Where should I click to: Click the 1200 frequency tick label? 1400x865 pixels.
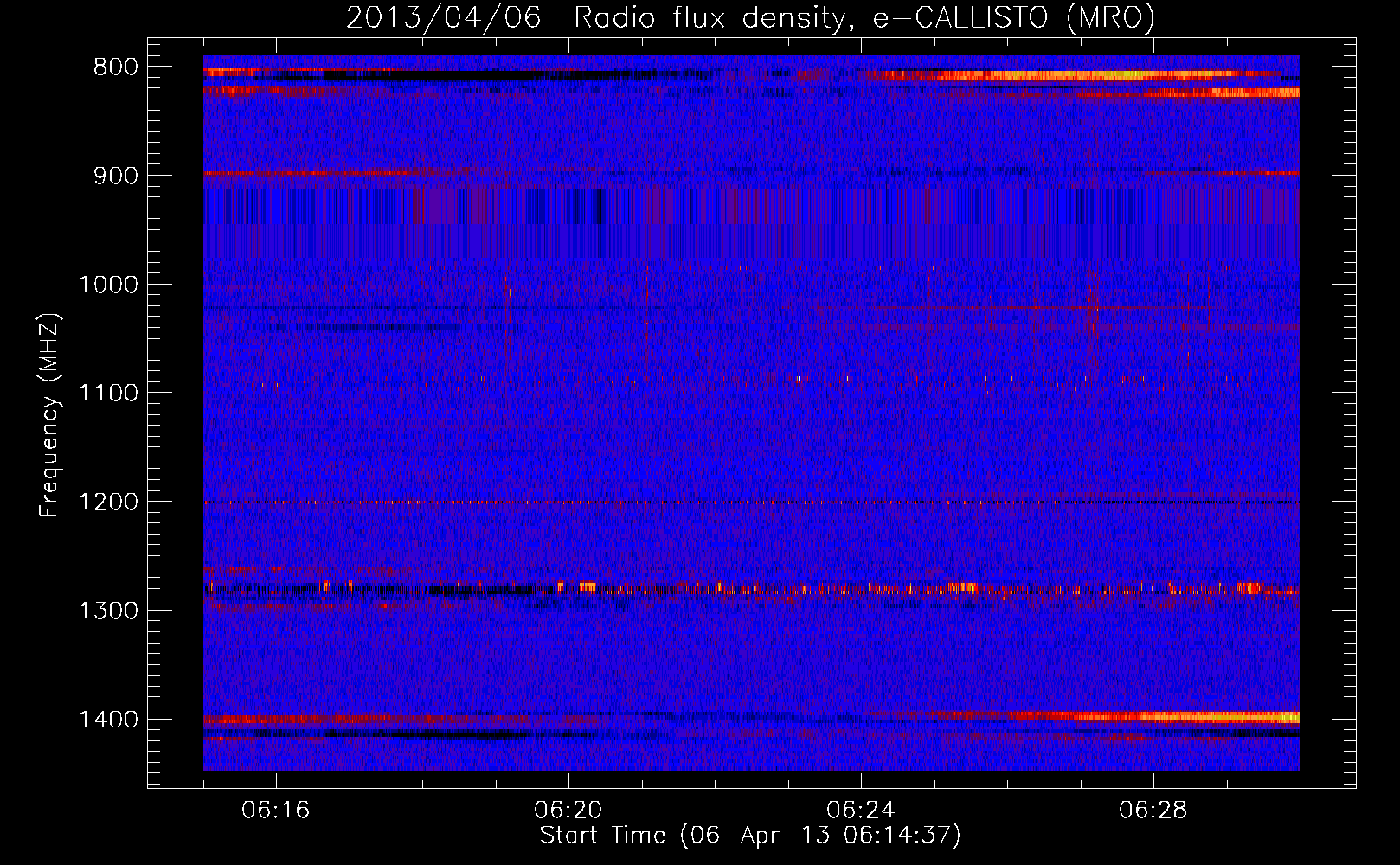[108, 503]
